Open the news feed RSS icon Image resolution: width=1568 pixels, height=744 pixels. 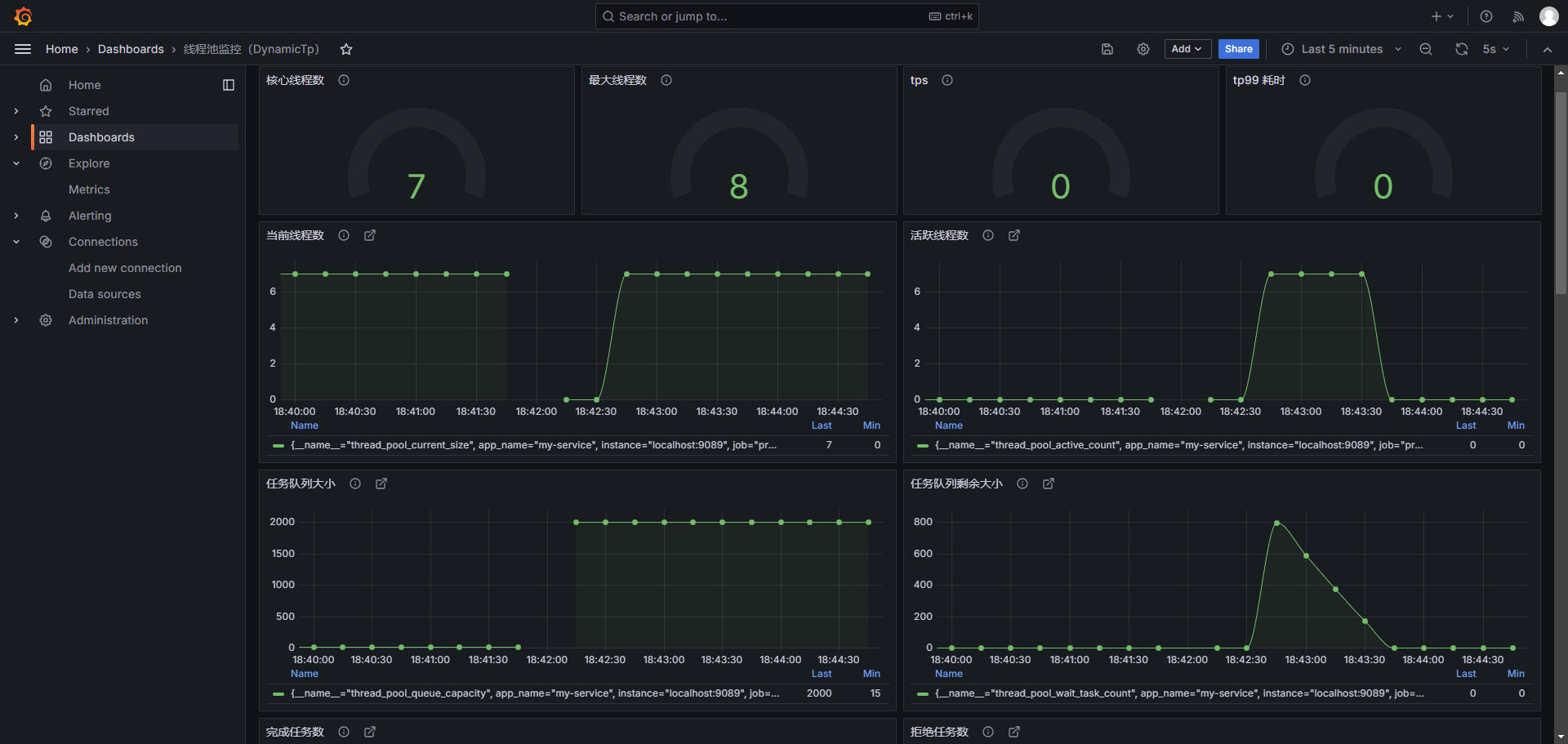[1518, 16]
